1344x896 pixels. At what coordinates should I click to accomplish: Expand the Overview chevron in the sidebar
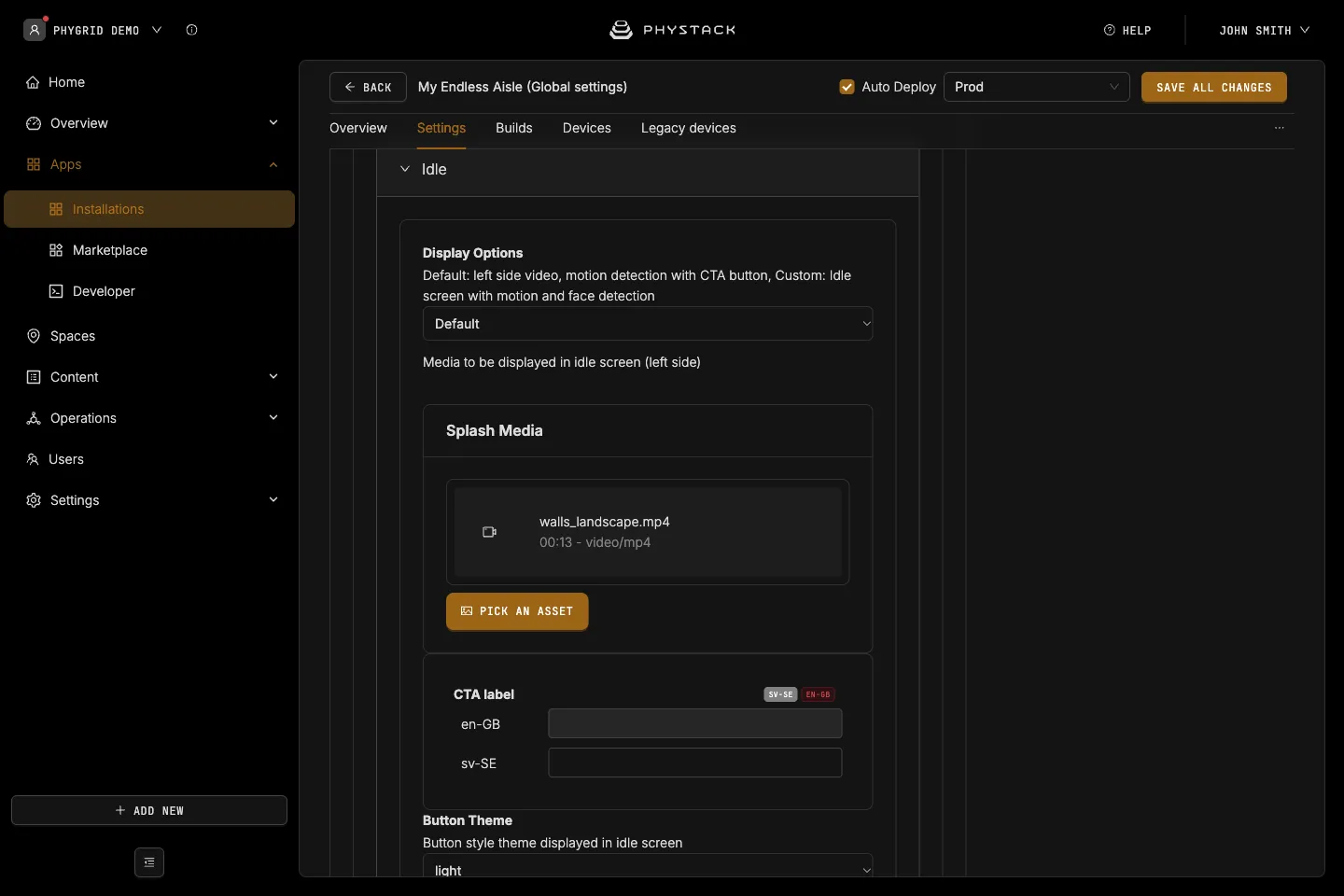pos(273,123)
